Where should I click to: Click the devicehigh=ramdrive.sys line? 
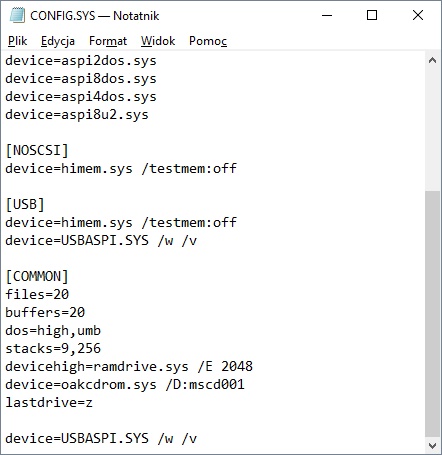pyautogui.click(x=129, y=366)
